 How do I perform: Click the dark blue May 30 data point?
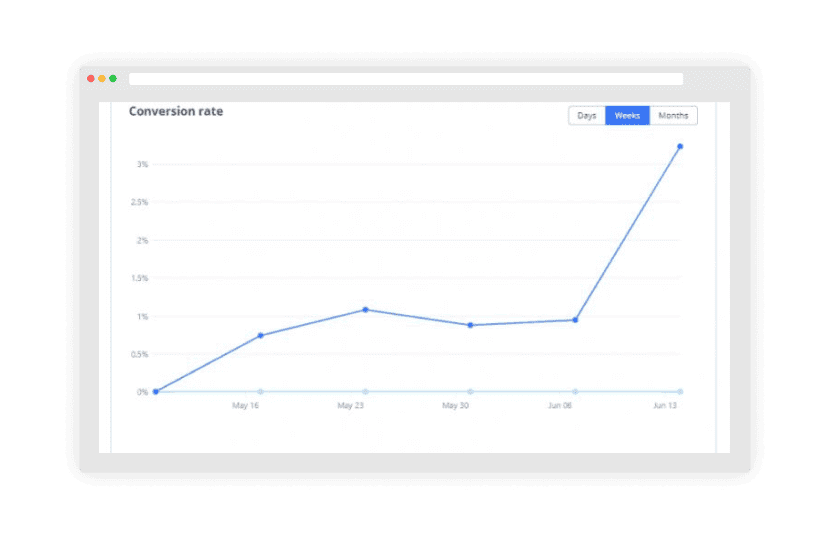pos(470,325)
